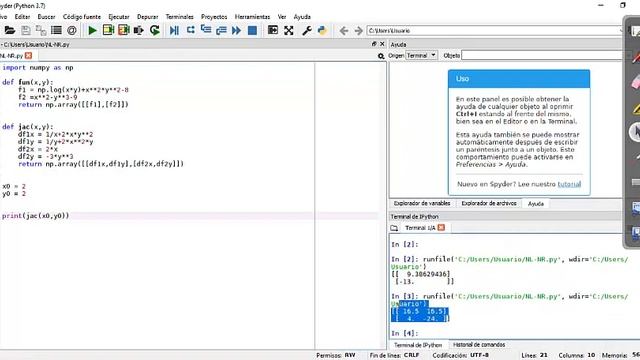
Task: Open the Depurar menu
Action: 147,17
